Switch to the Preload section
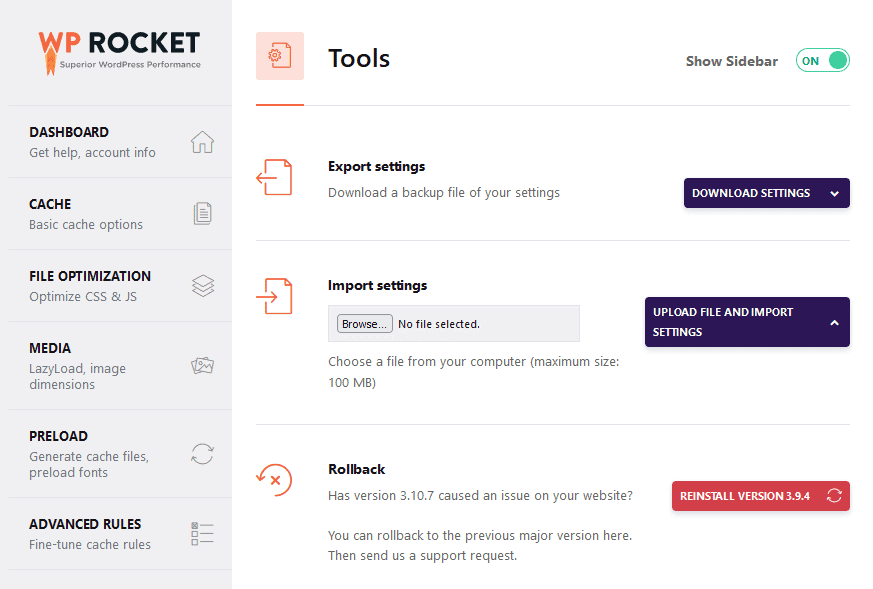This screenshot has width=873, height=589. coord(120,454)
